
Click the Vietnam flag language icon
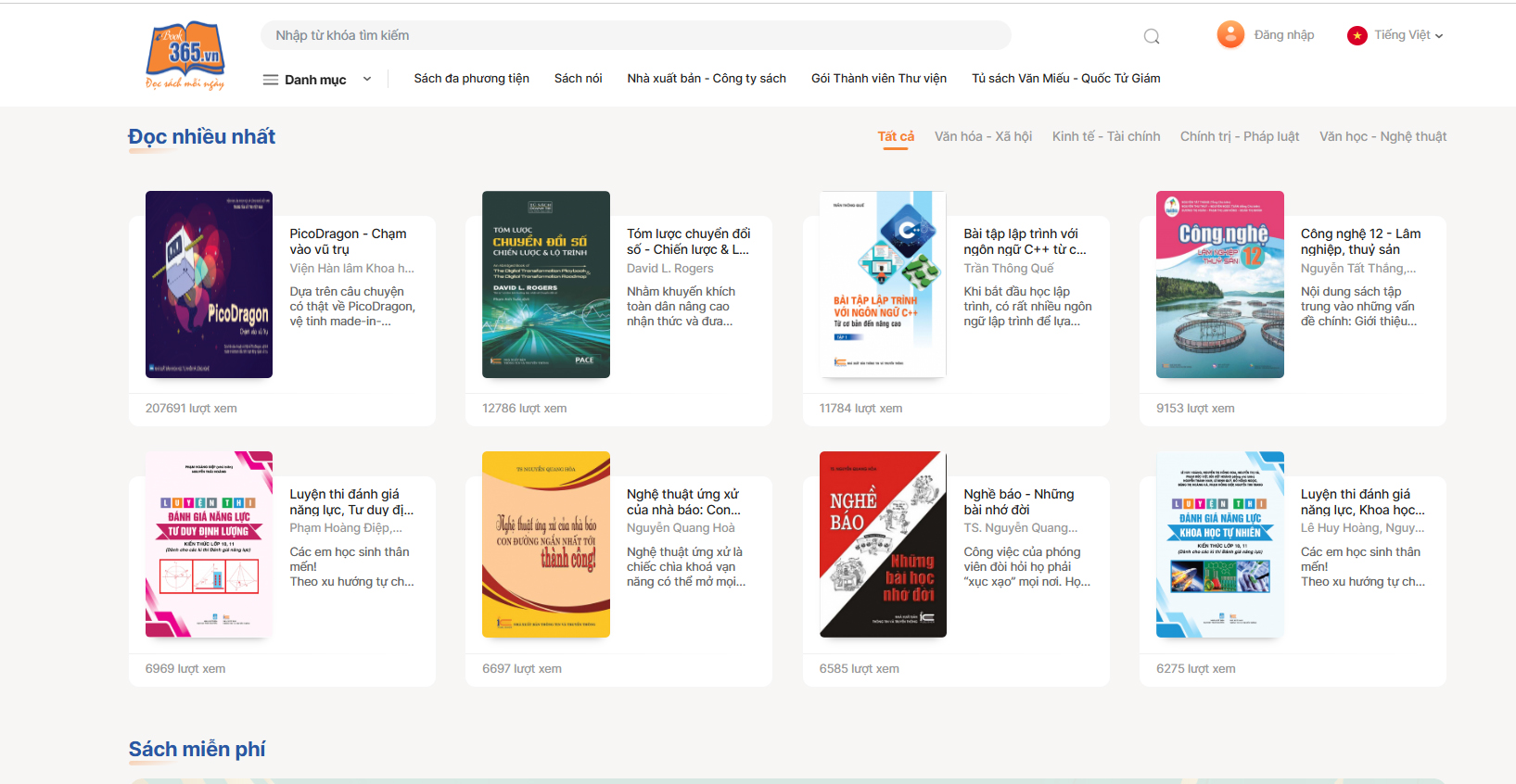(1357, 35)
